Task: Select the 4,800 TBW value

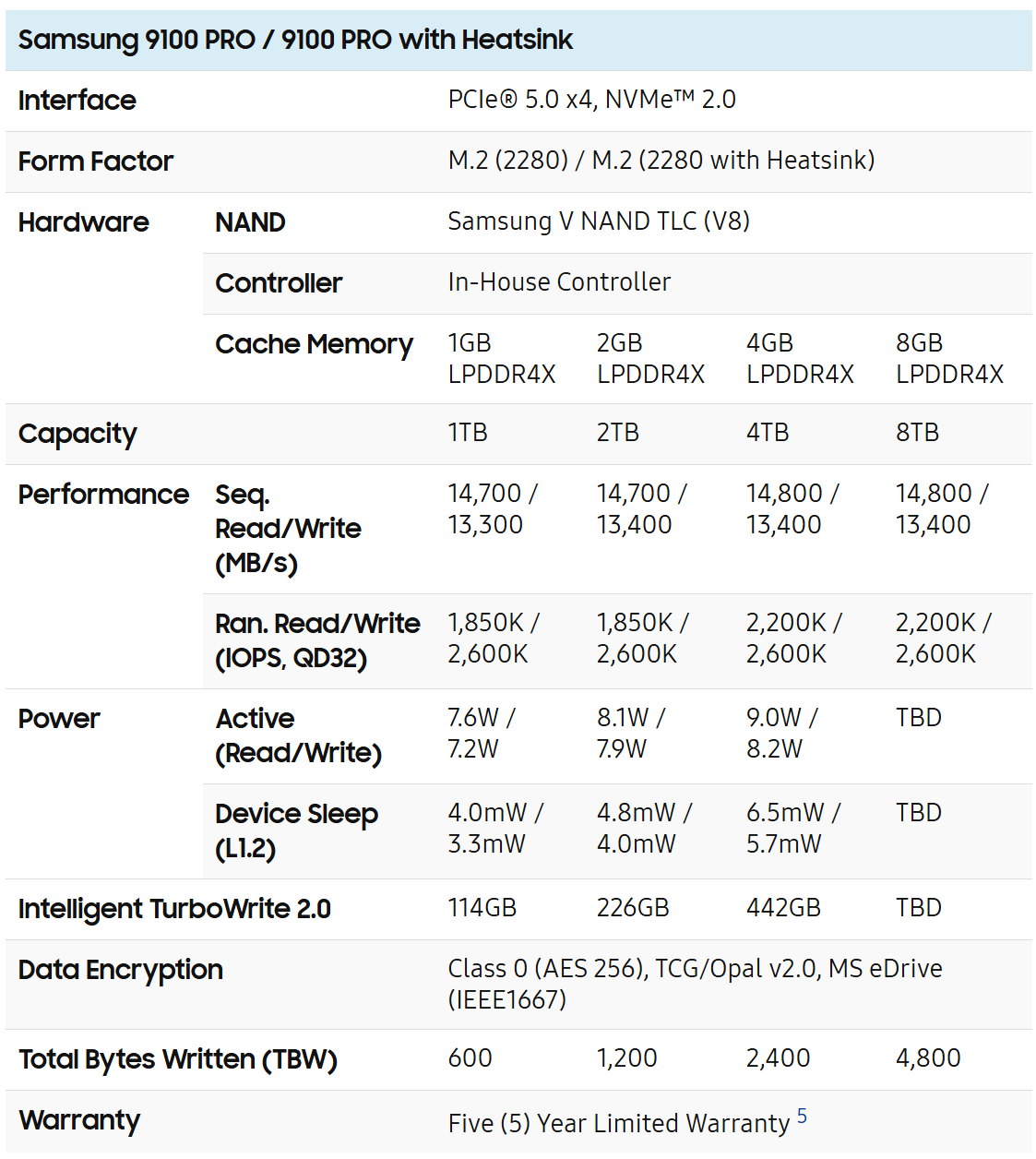Action: point(928,1058)
